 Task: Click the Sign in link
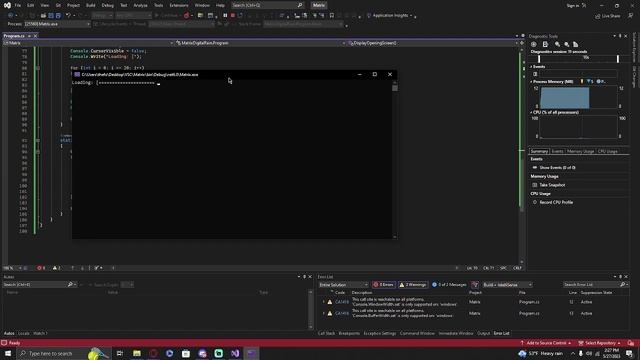(x=572, y=6)
